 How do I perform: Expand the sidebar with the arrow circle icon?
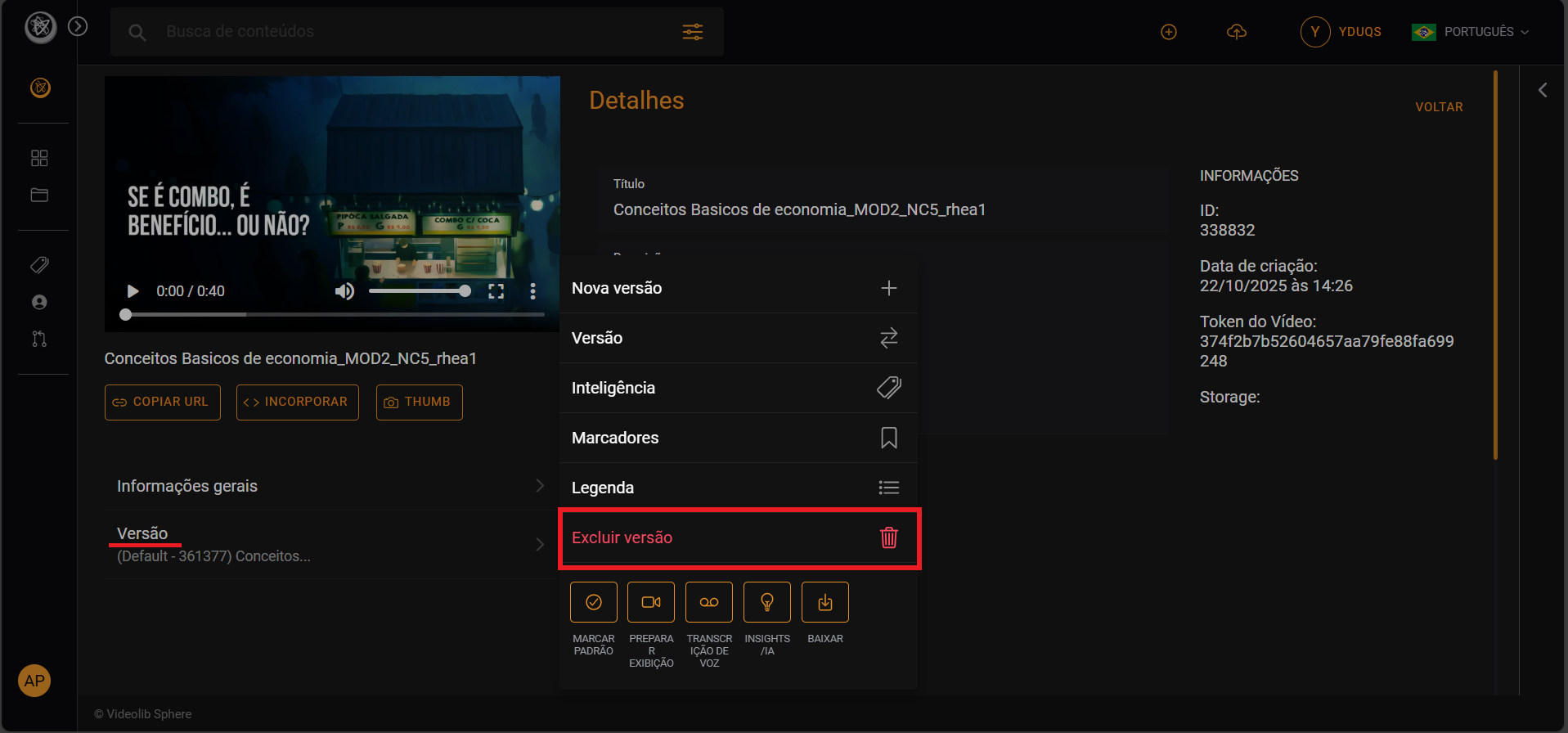tap(78, 27)
